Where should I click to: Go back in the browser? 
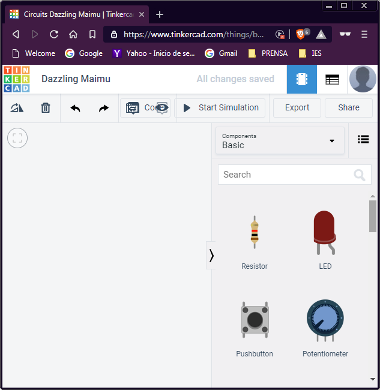[16, 34]
